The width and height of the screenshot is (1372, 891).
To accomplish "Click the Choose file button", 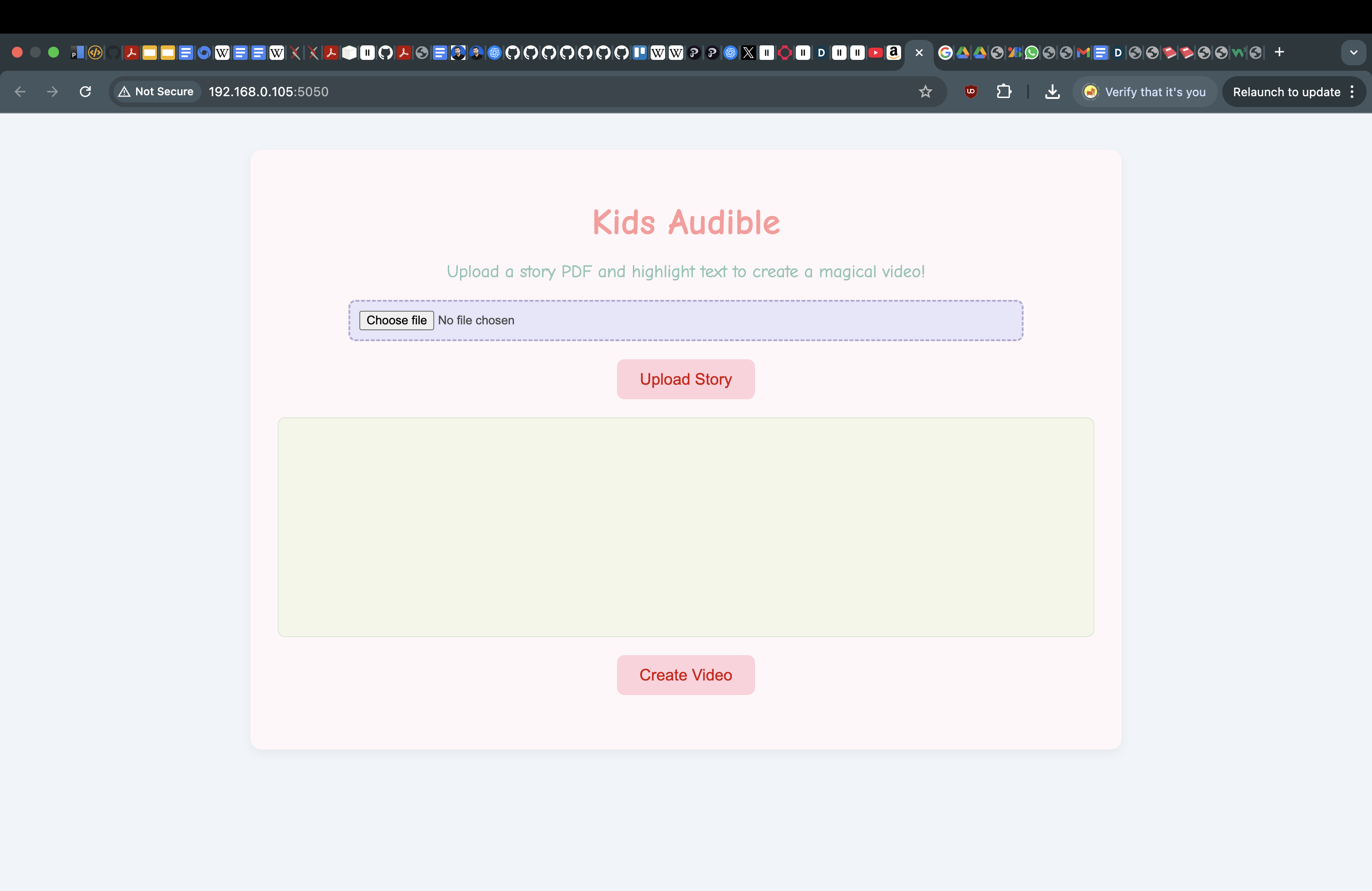I will [396, 320].
